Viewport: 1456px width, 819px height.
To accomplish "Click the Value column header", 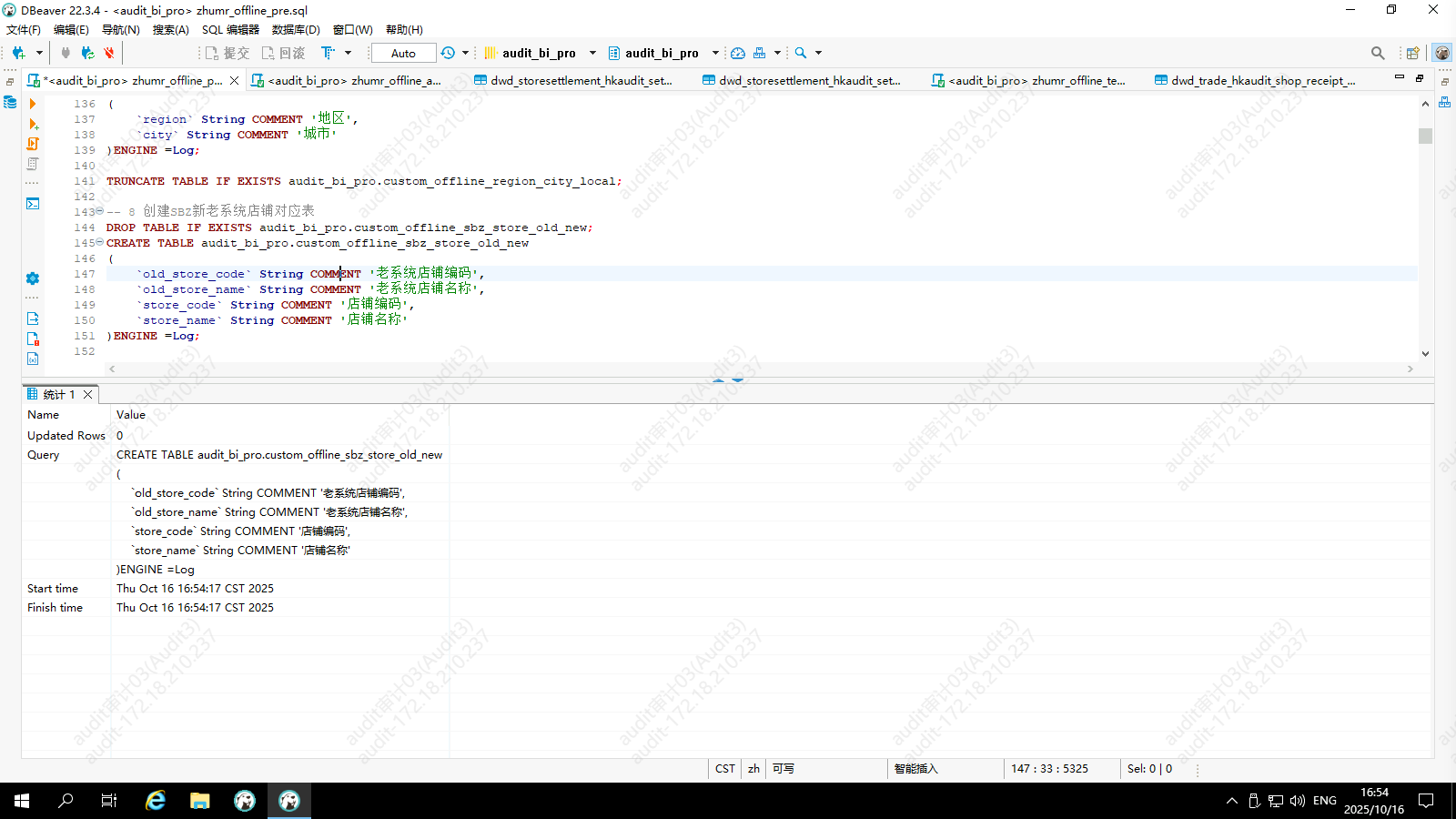I will coord(131,415).
